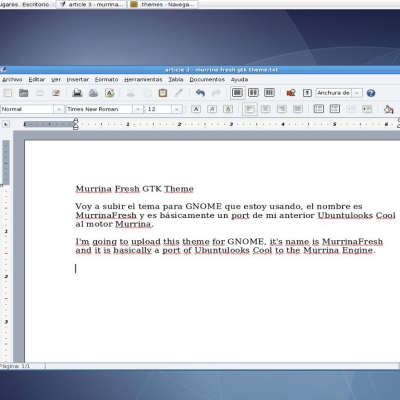This screenshot has height=400, width=400.
Task: Open the Ver menu
Action: tap(56, 79)
